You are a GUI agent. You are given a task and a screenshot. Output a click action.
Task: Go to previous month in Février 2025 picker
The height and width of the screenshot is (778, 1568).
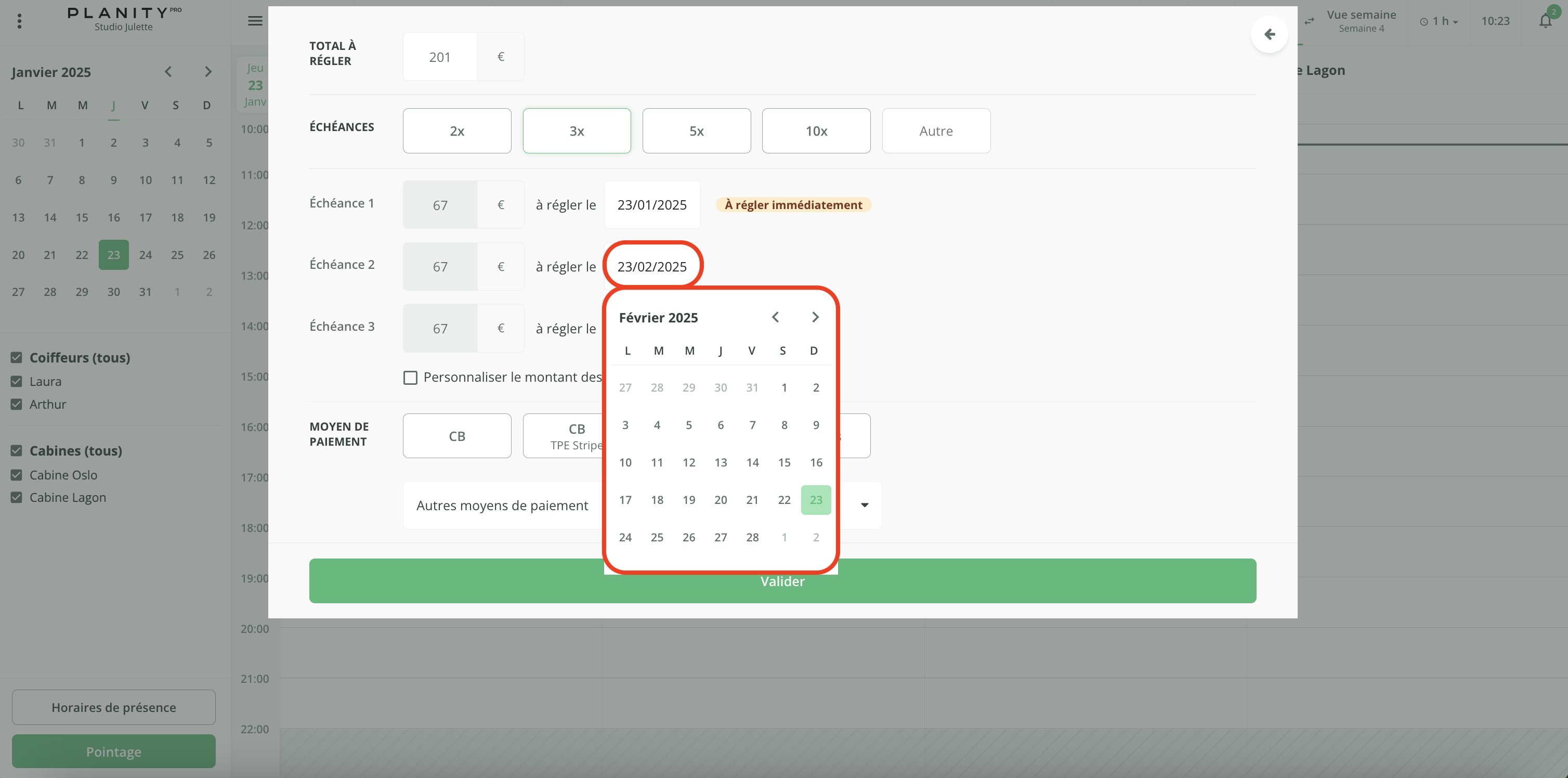point(775,317)
